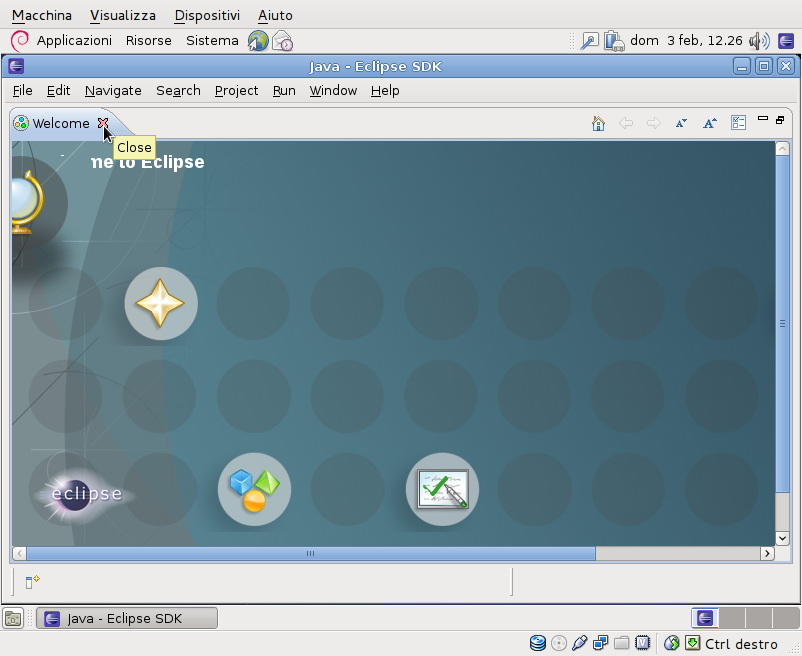Switch to the first workspace

[x=705, y=618]
